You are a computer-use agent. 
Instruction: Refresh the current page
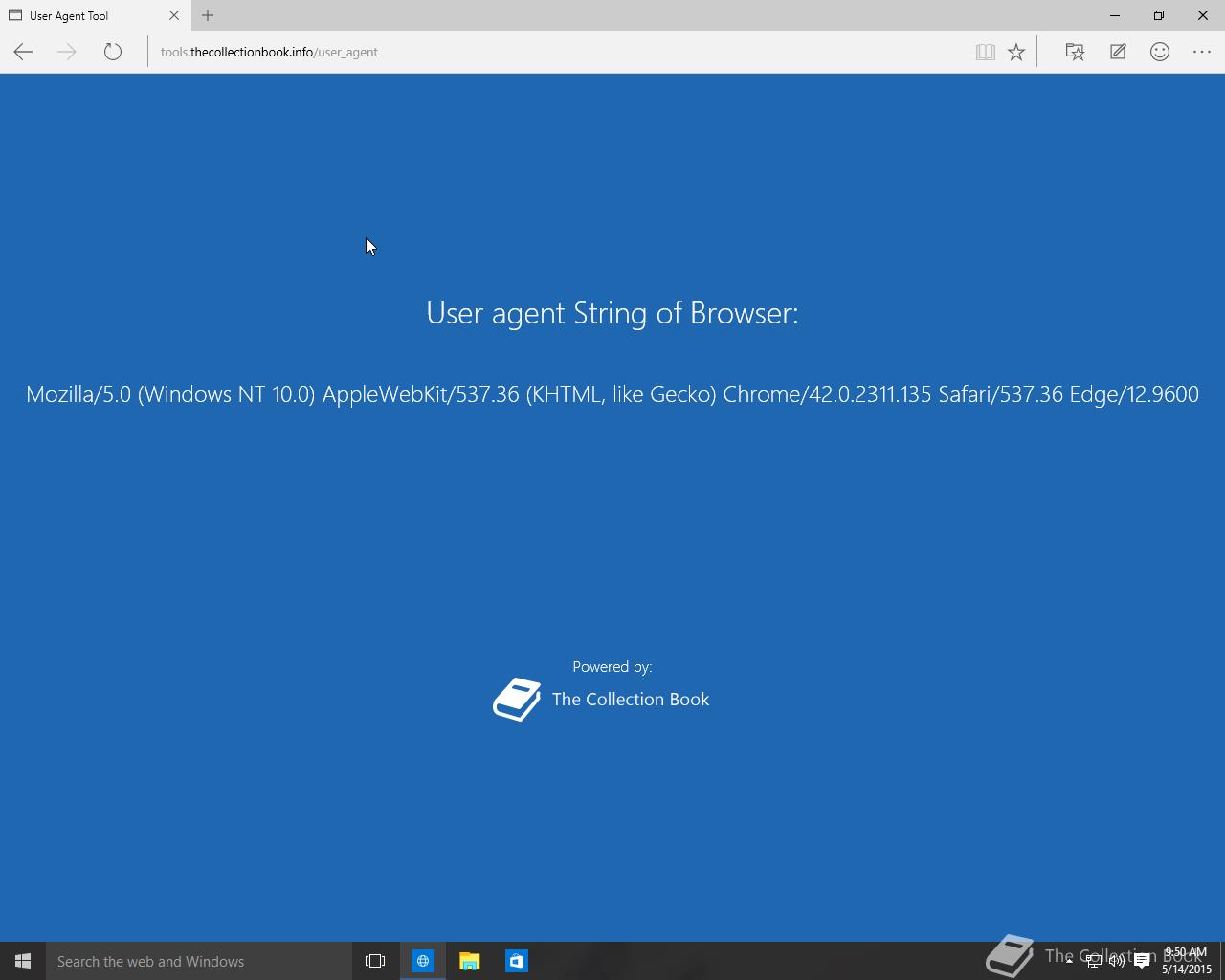[113, 52]
